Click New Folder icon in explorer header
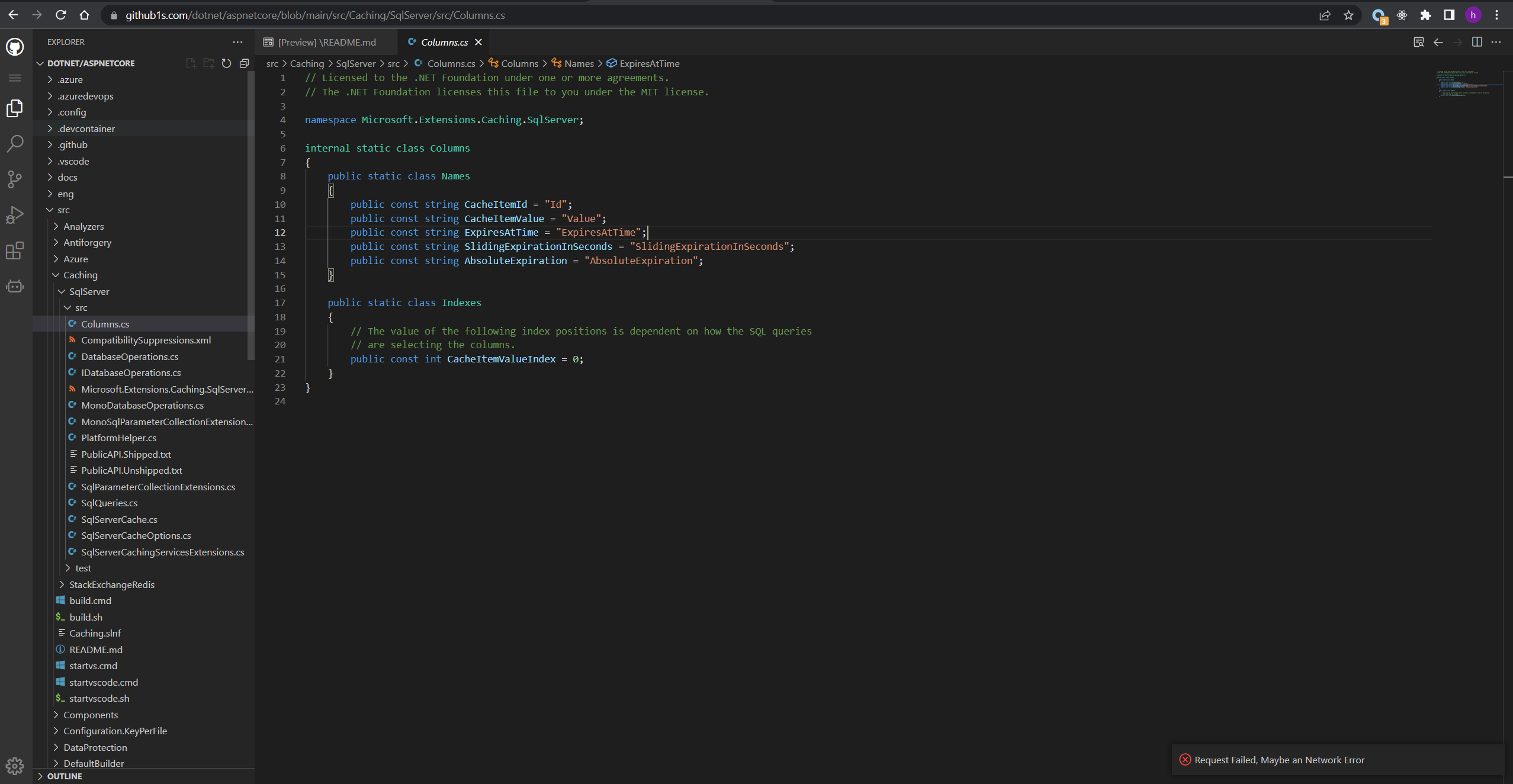This screenshot has height=784, width=1513. [208, 63]
